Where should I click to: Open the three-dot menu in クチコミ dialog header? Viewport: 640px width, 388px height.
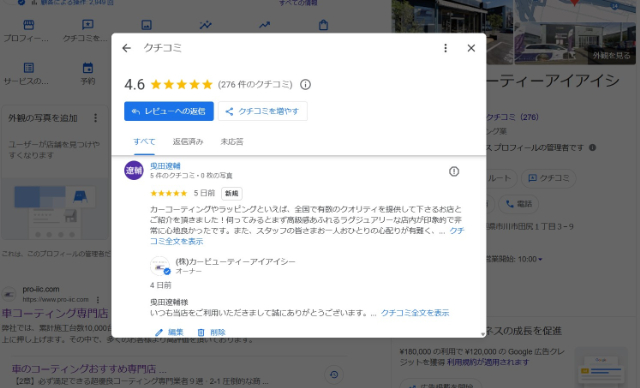pos(445,48)
